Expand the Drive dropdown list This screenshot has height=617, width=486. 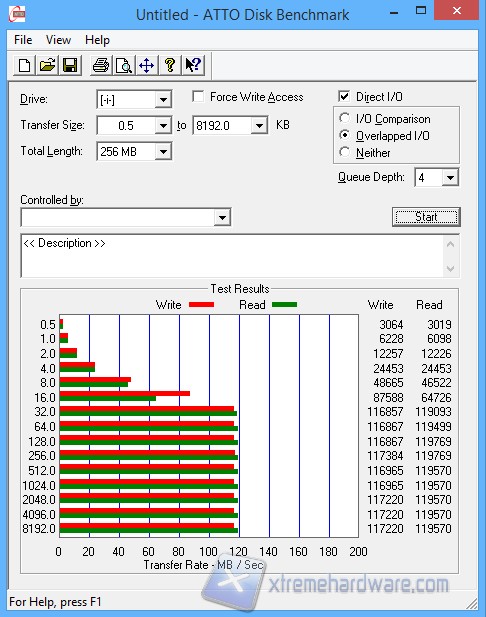pos(163,100)
